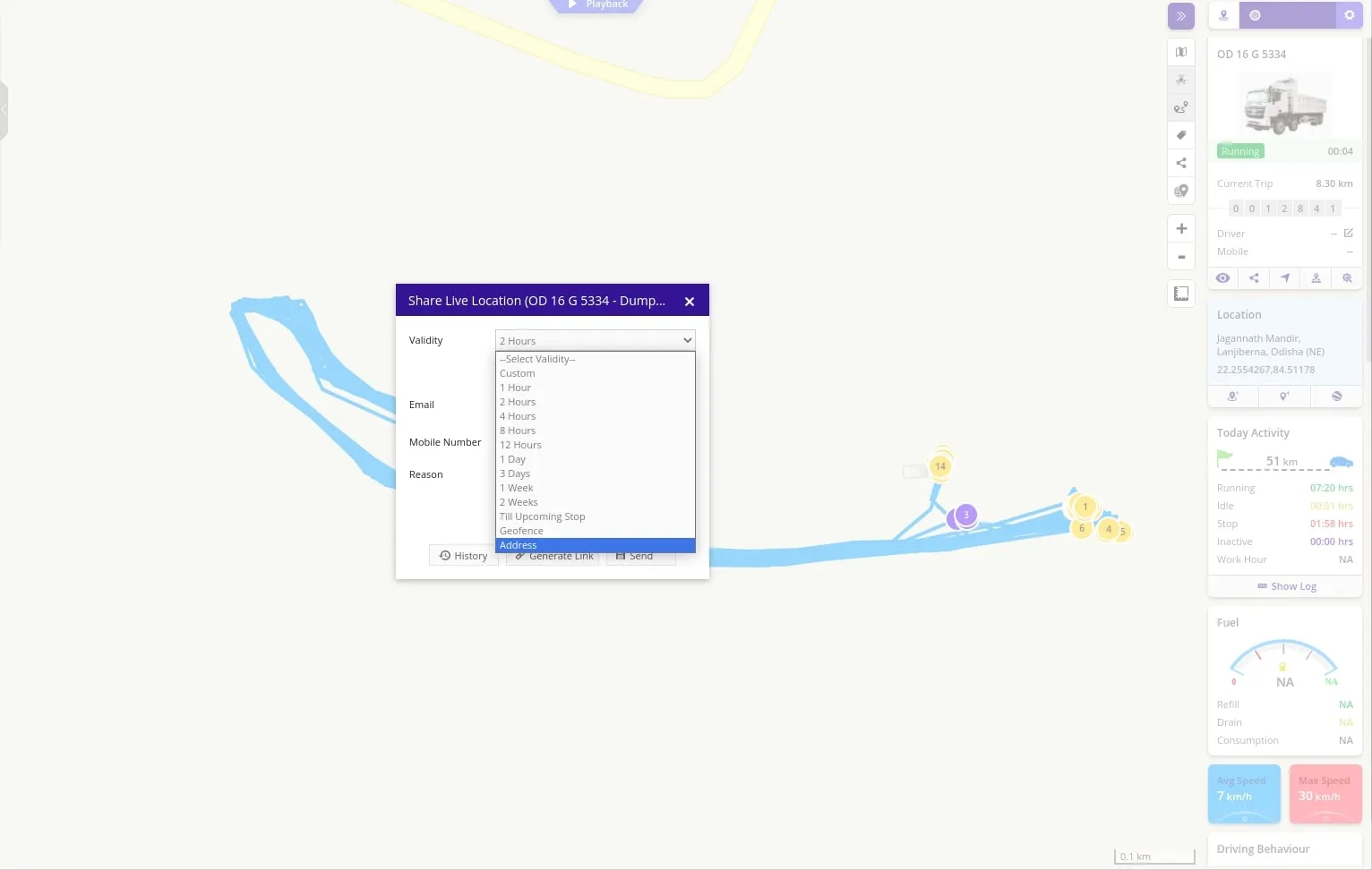Viewport: 1372px width, 870px height.
Task: Choose the Address option in validity list
Action: point(595,545)
